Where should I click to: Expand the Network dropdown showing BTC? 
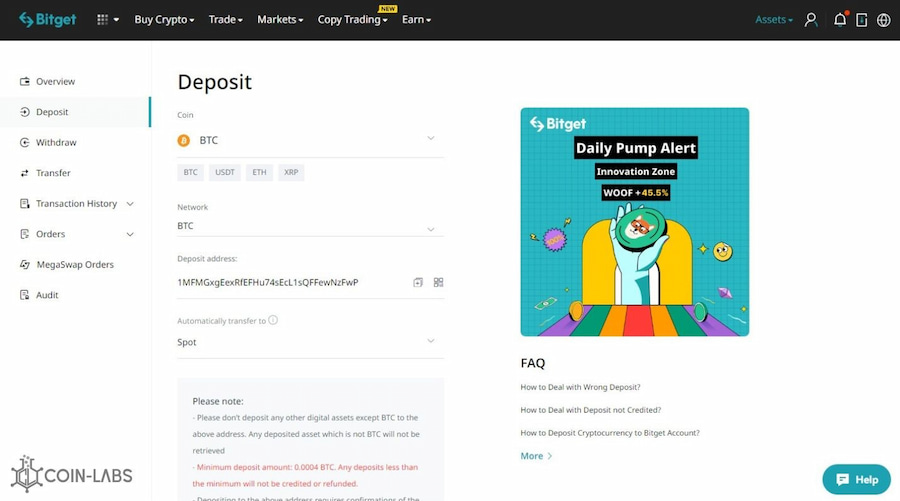pyautogui.click(x=311, y=226)
